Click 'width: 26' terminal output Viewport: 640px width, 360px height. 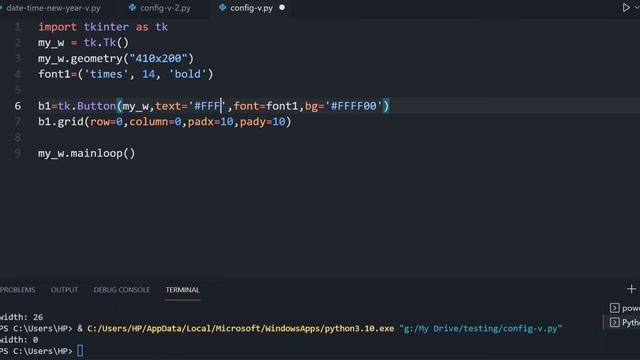[x=21, y=317]
